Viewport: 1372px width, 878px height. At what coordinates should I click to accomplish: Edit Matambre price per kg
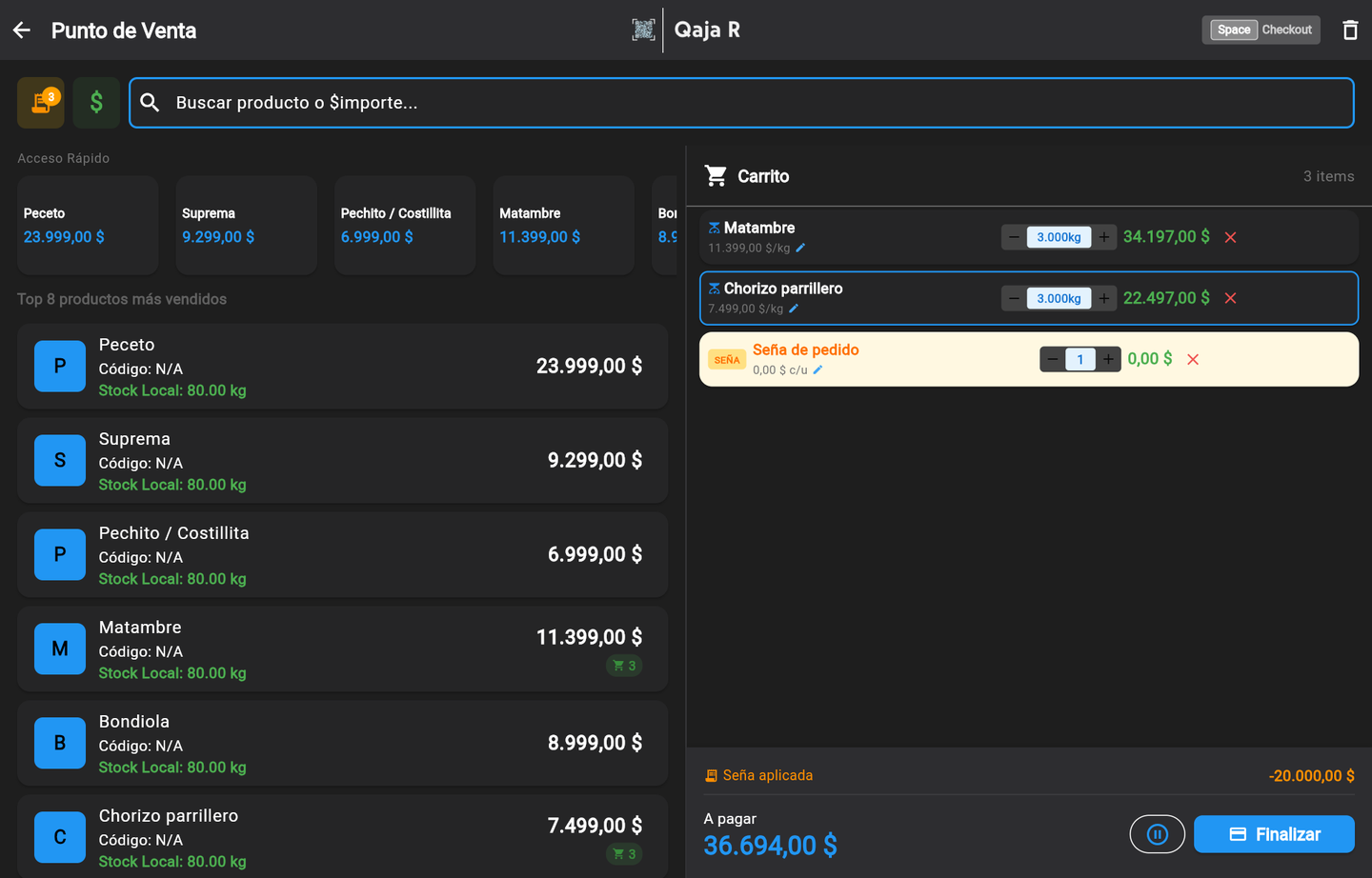(x=800, y=248)
